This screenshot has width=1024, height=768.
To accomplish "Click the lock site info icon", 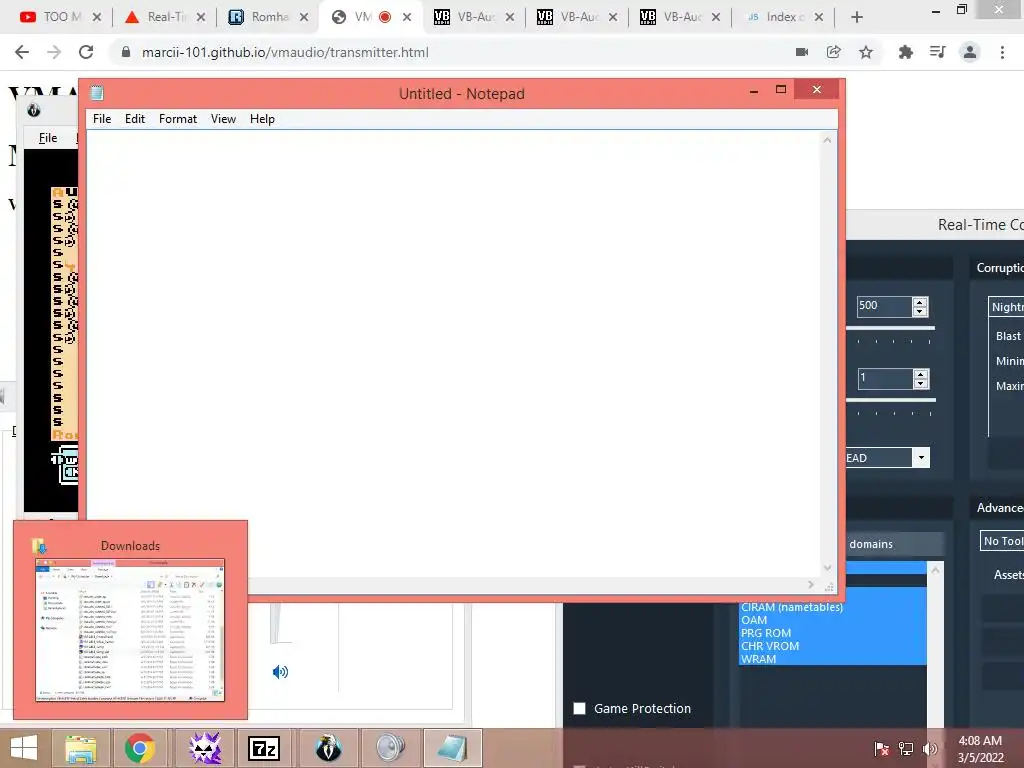I will [126, 52].
